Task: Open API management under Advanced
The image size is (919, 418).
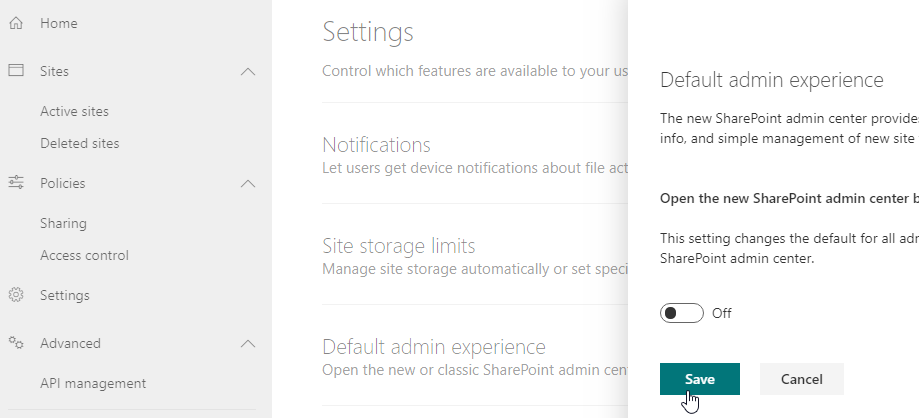Action: pos(92,383)
